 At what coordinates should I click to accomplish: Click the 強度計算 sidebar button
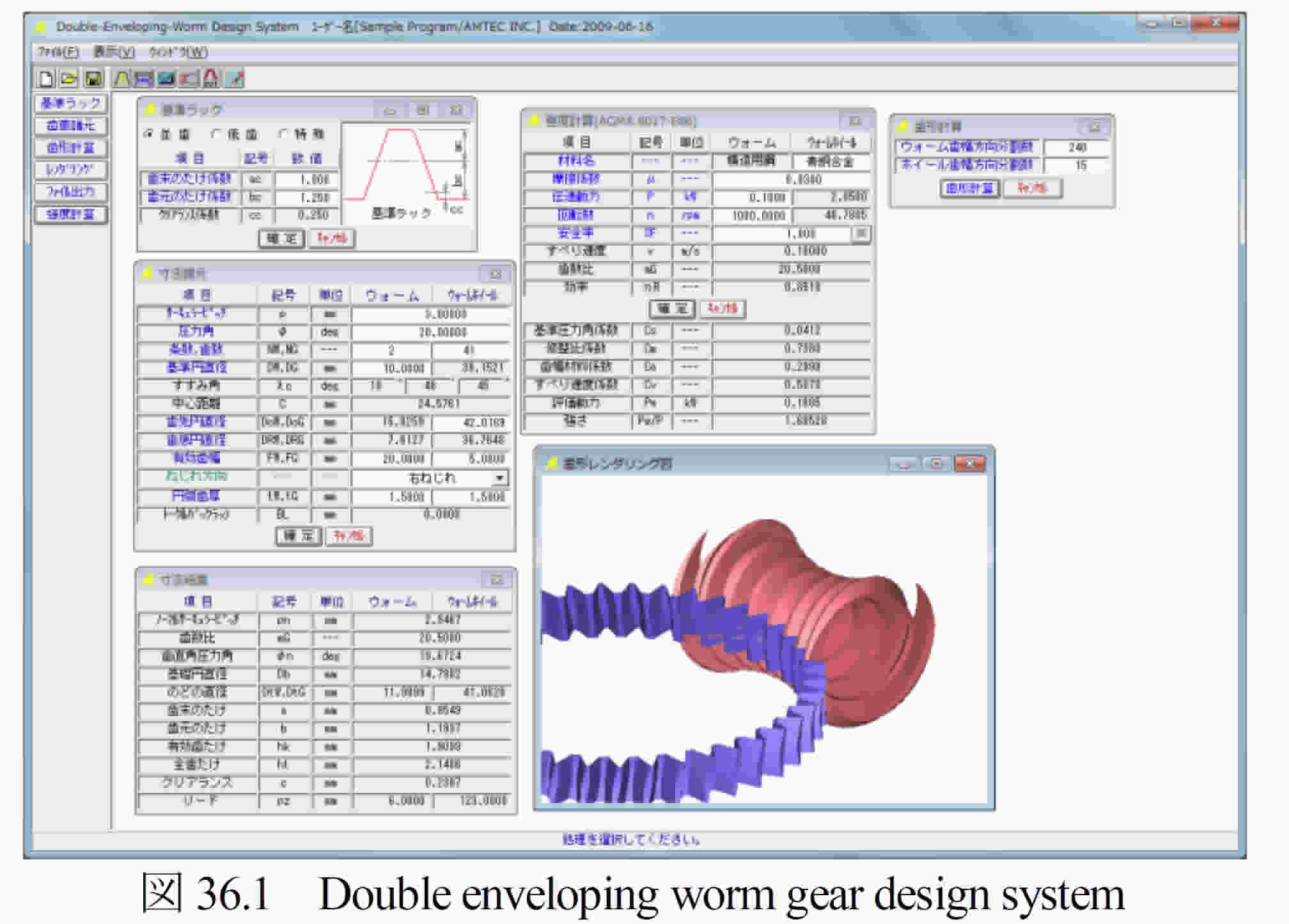tap(70, 214)
